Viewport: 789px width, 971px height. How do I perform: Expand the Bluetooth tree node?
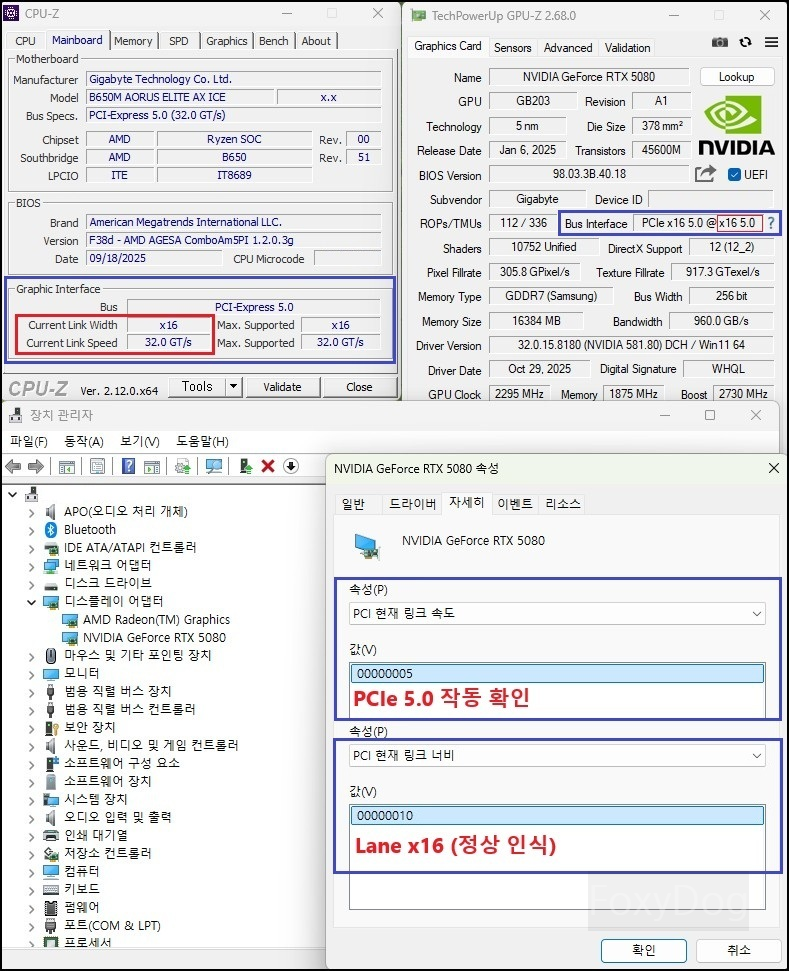pyautogui.click(x=31, y=531)
